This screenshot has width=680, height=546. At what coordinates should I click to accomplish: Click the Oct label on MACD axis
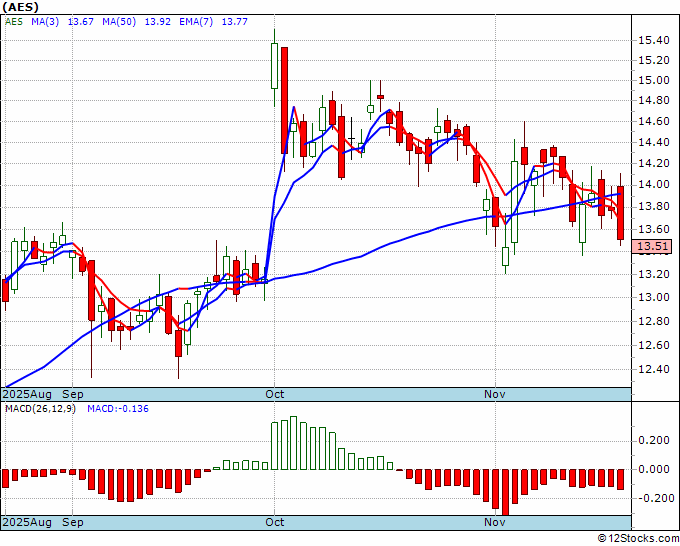pyautogui.click(x=275, y=522)
